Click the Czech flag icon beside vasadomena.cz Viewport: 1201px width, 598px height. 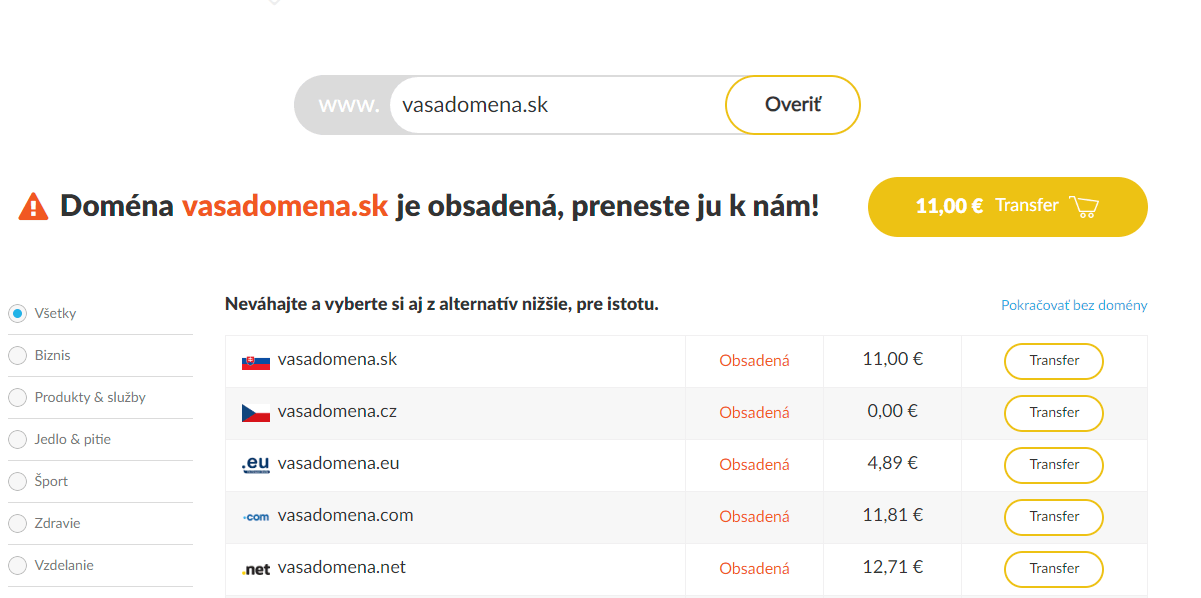[256, 413]
